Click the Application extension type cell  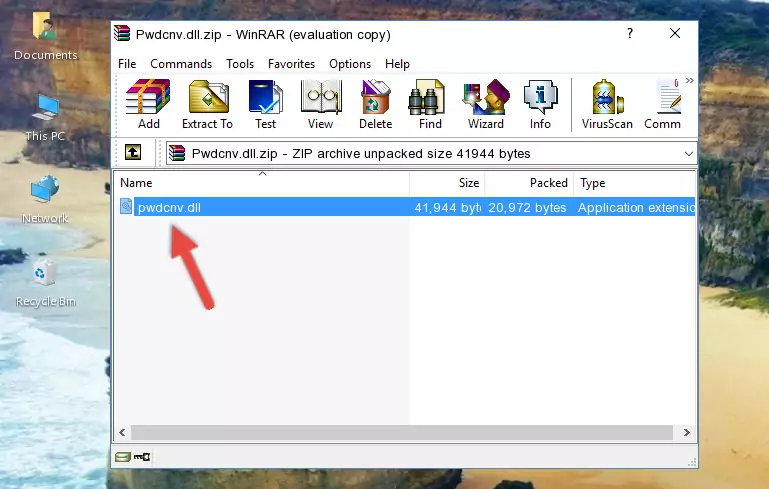coord(636,207)
